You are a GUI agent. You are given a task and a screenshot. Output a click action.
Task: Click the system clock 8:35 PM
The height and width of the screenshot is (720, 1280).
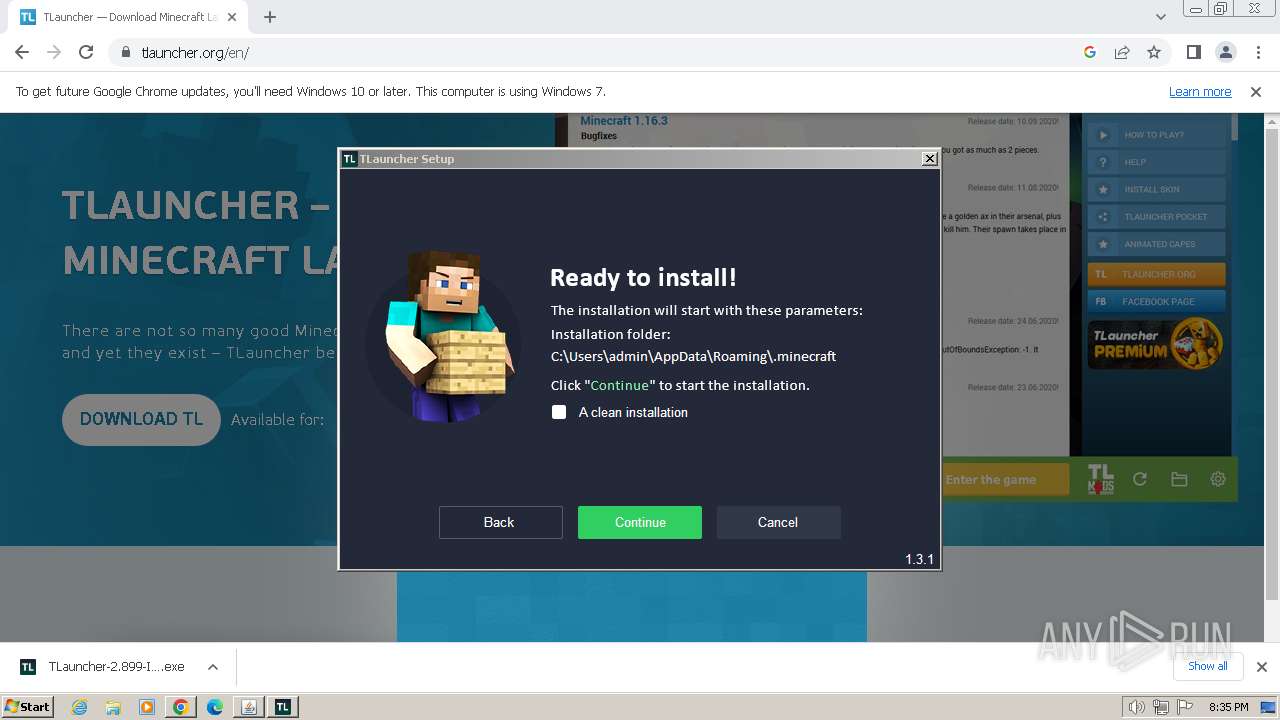pyautogui.click(x=1228, y=707)
